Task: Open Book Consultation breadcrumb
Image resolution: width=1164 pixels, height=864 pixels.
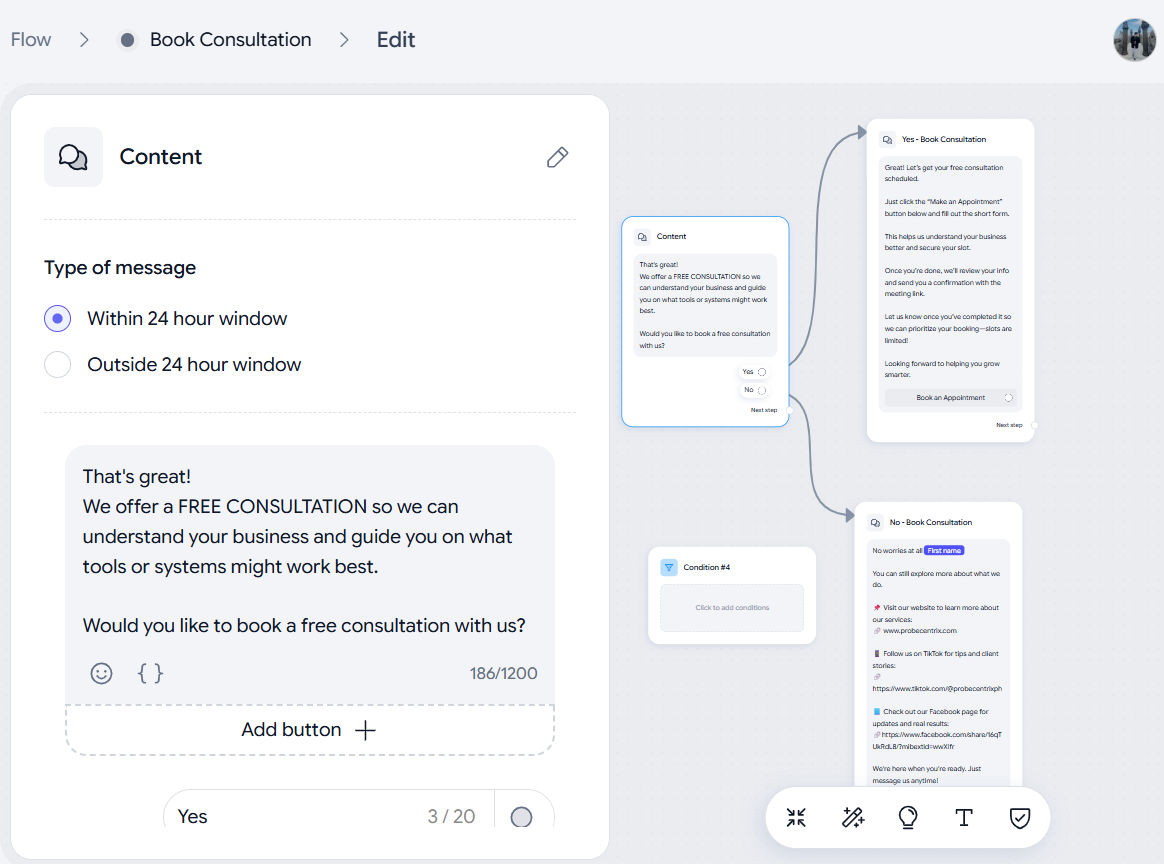Action: pos(231,39)
